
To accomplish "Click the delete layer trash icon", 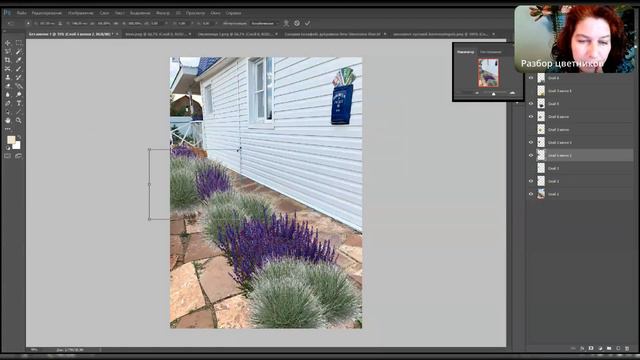I will pyautogui.click(x=627, y=348).
